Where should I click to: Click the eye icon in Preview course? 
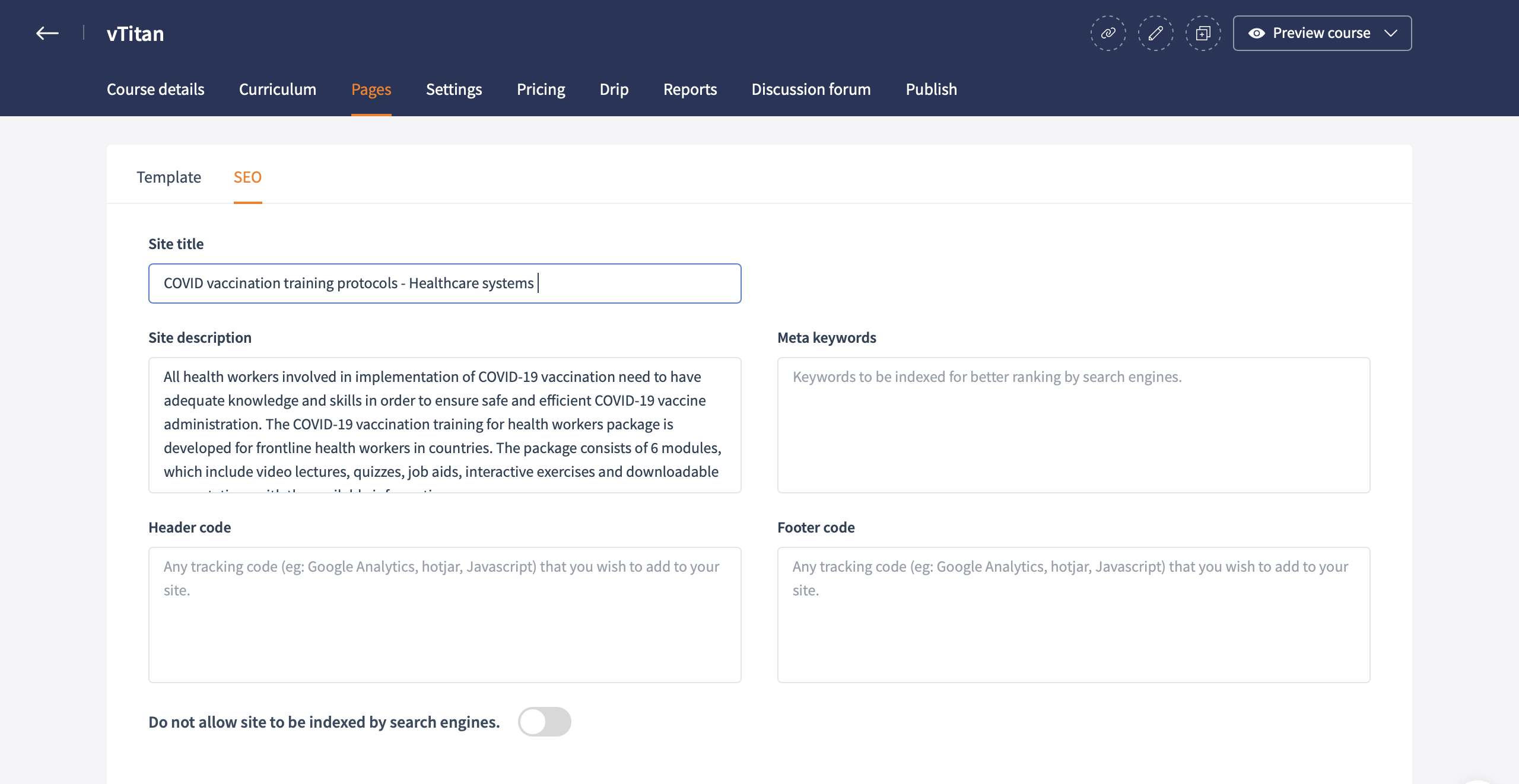click(1256, 33)
